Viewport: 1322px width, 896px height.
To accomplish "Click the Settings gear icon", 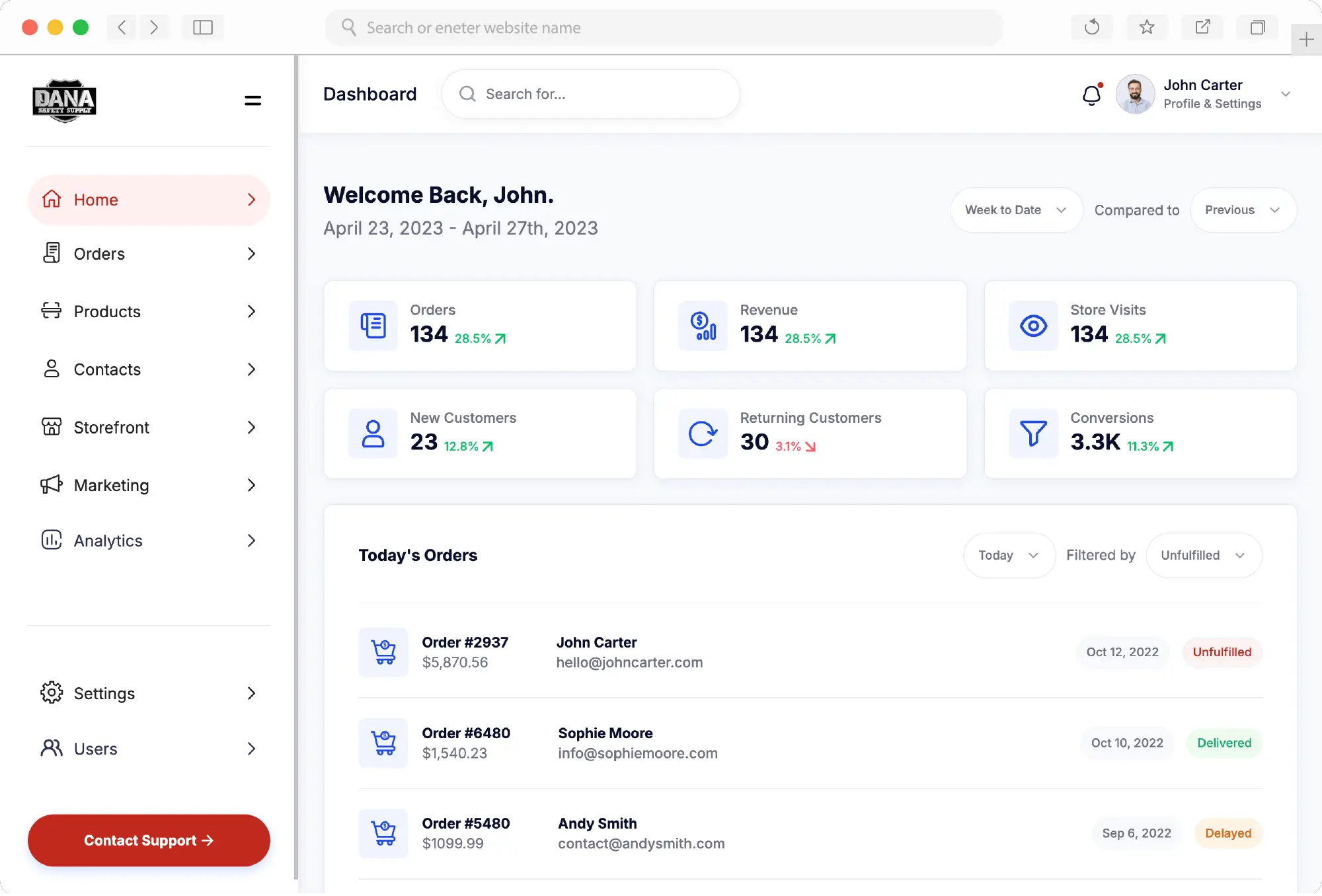I will 52,693.
